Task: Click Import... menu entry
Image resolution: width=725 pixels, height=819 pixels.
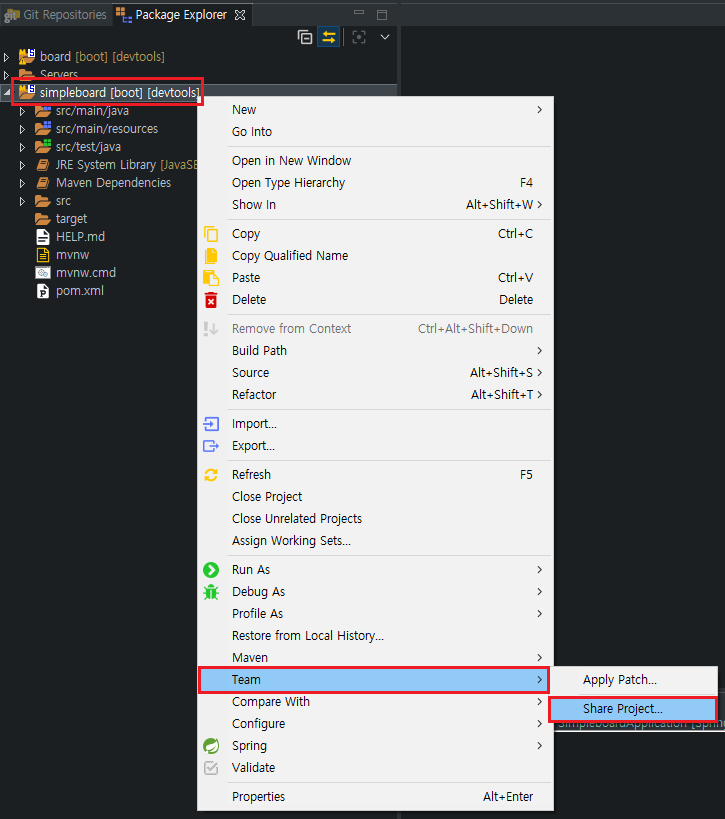Action: (375, 424)
